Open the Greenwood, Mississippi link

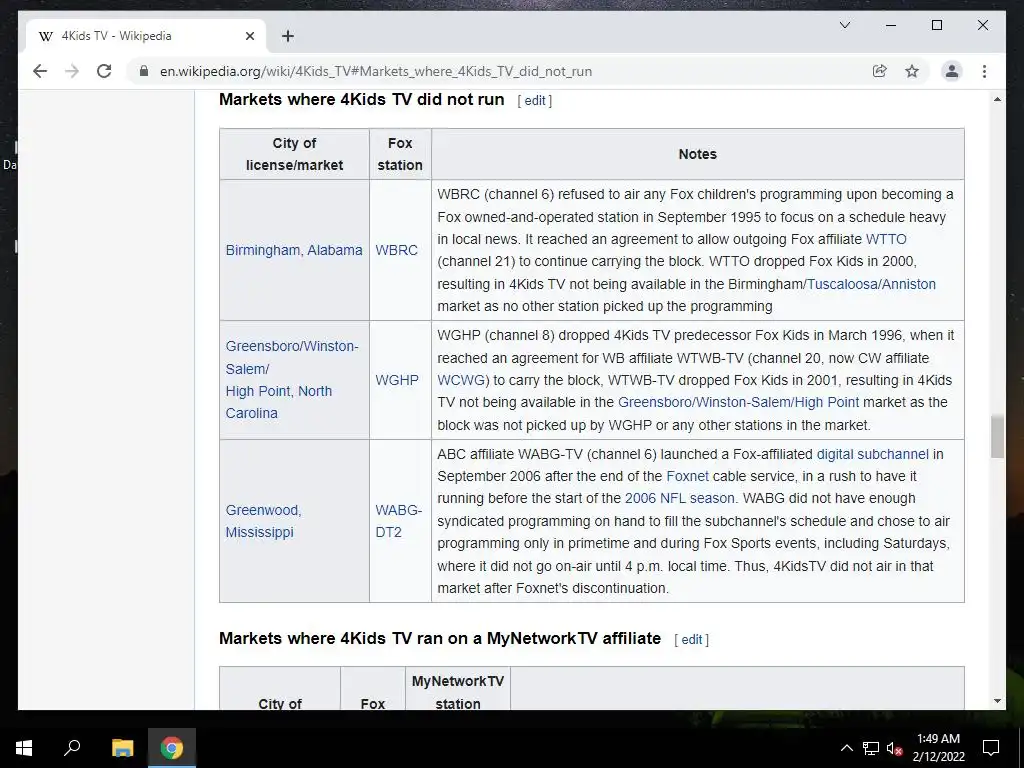263,521
